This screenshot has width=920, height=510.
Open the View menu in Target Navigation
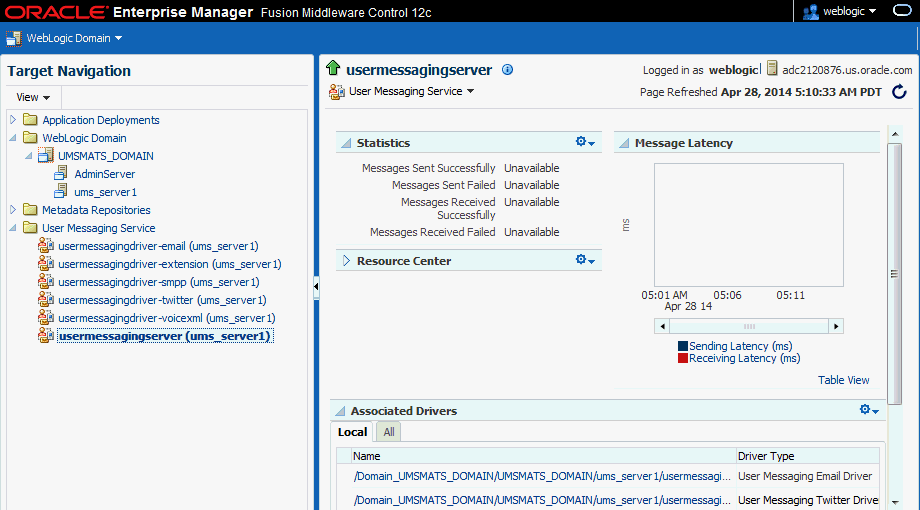33,97
